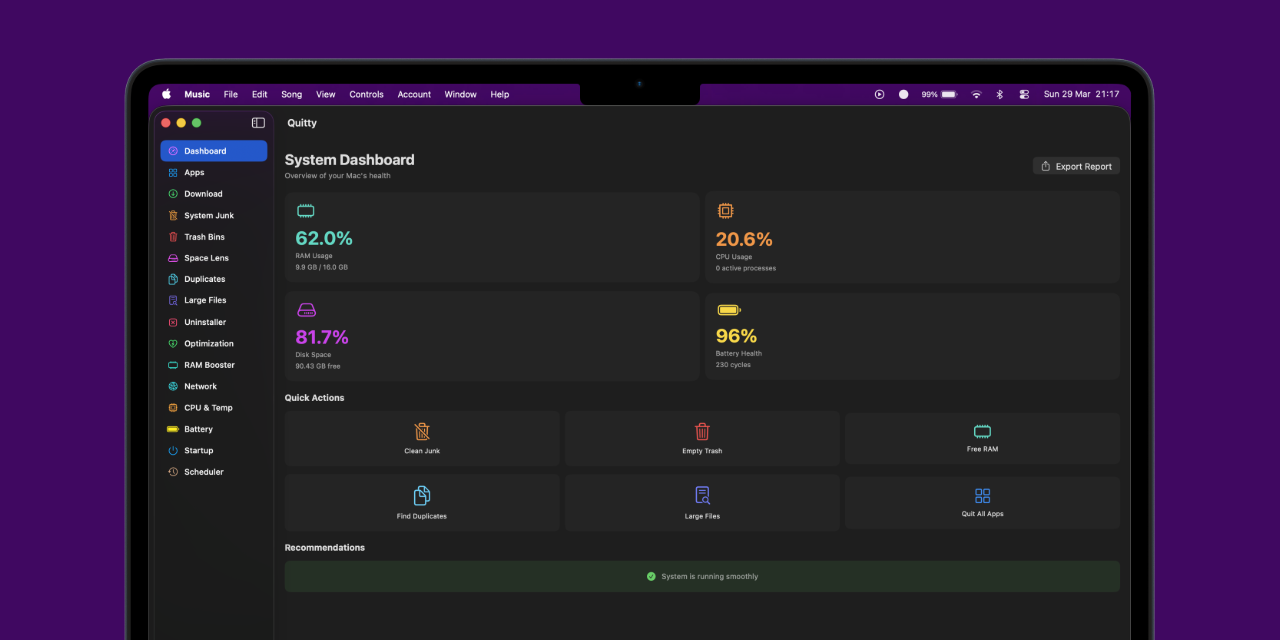Click the Quick Actions heading
The image size is (1280, 640).
(x=314, y=398)
